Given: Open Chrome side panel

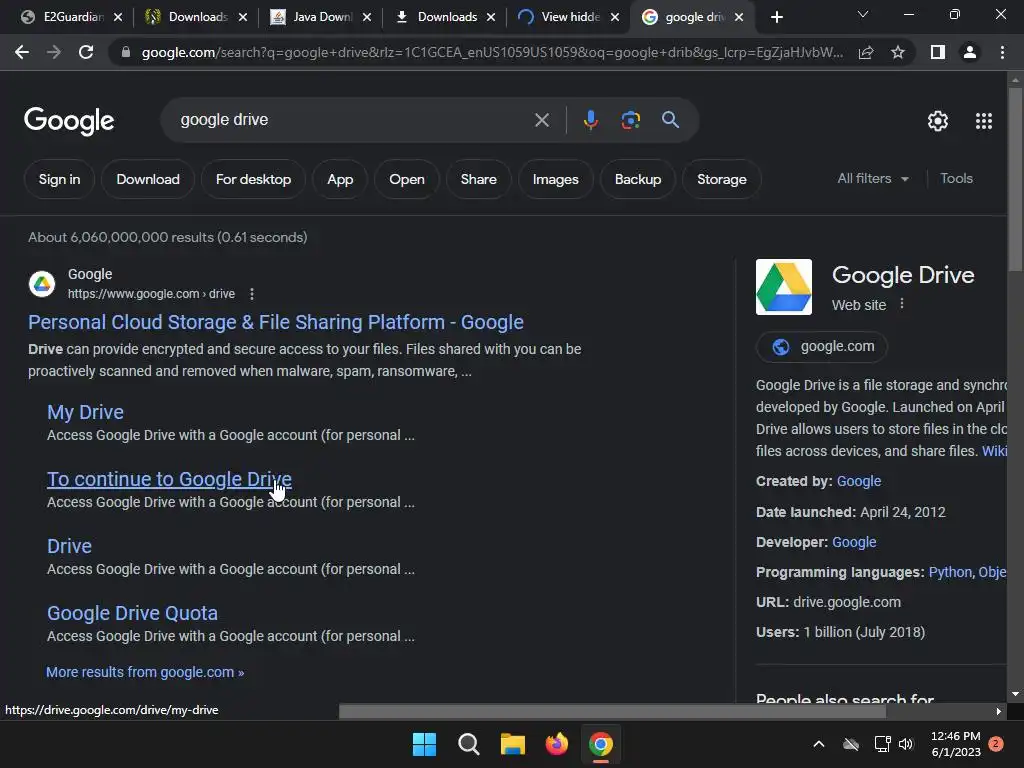Looking at the screenshot, I should (938, 52).
